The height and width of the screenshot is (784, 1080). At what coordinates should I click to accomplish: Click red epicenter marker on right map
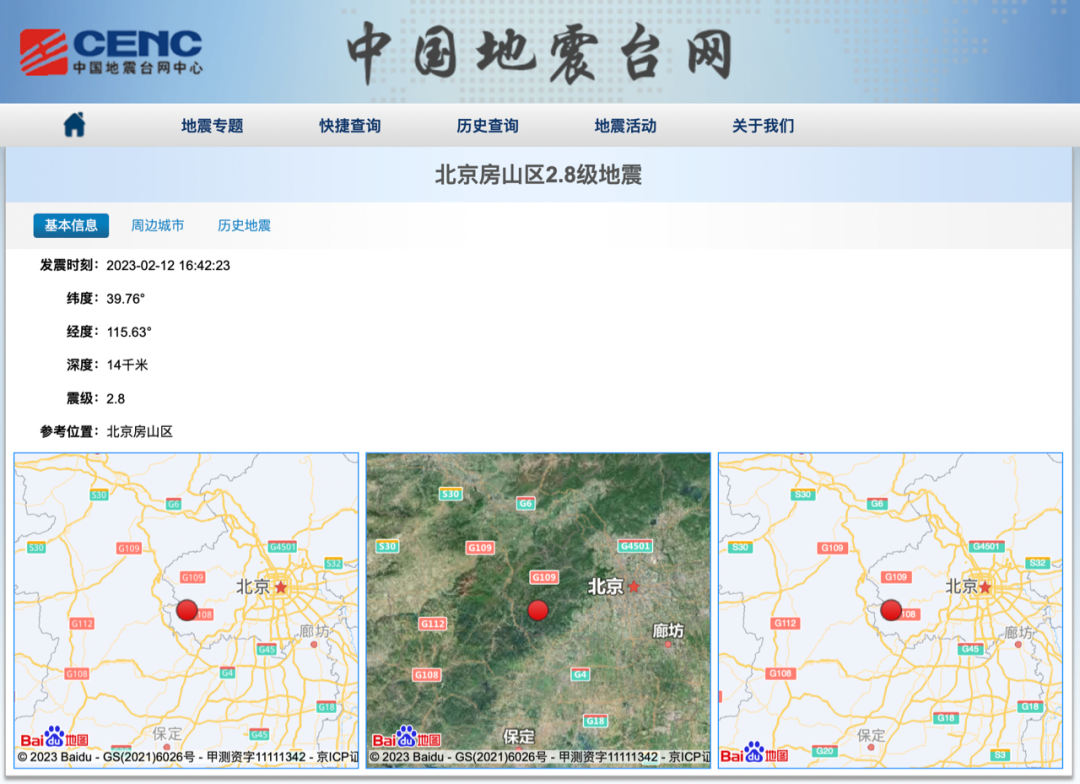pos(891,610)
